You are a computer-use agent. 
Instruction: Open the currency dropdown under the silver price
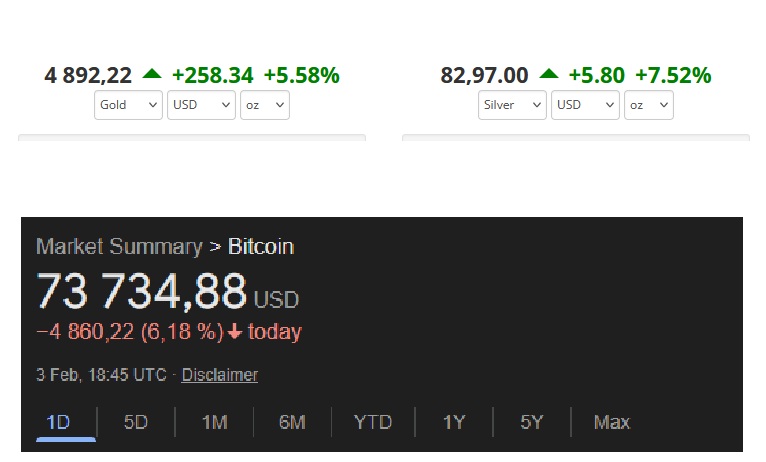point(585,105)
